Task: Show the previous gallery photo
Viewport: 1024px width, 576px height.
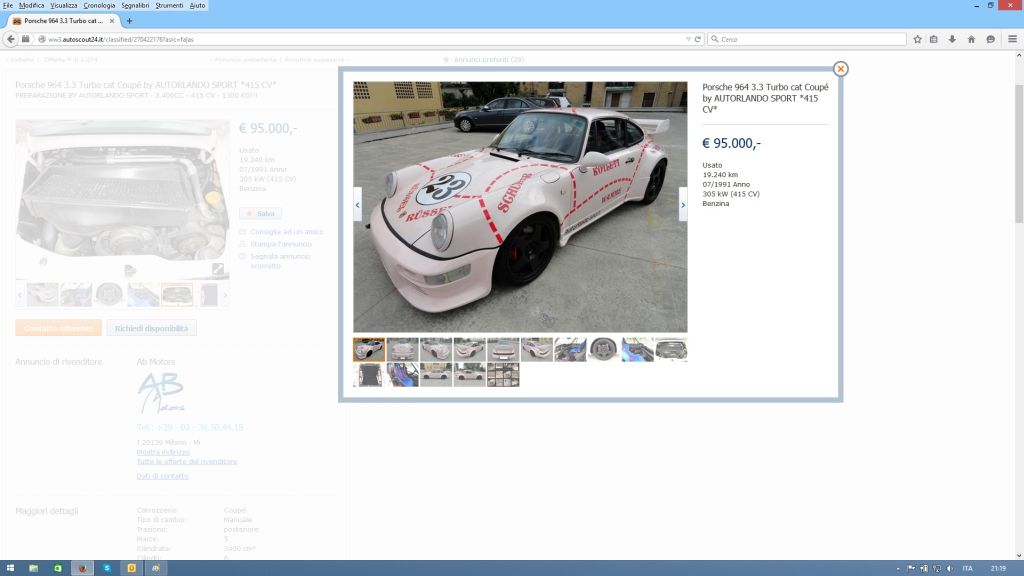Action: tap(357, 204)
